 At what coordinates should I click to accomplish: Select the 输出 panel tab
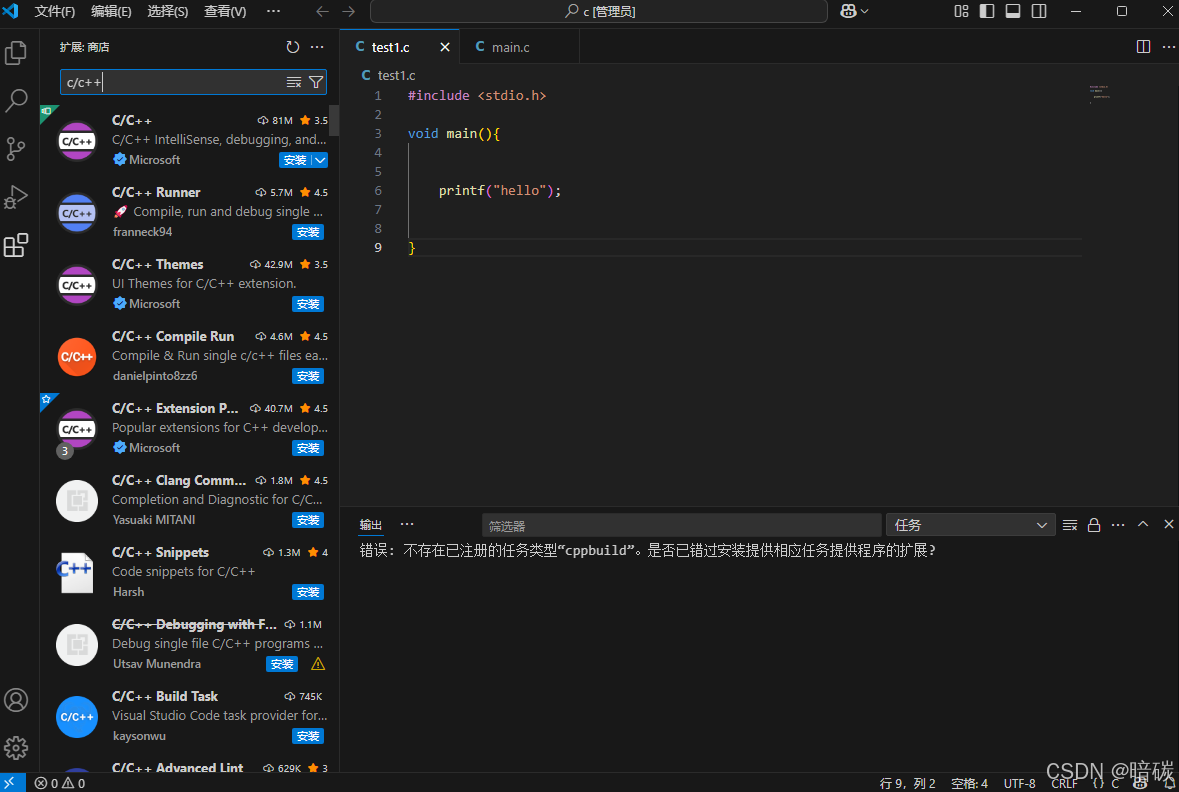coord(371,524)
